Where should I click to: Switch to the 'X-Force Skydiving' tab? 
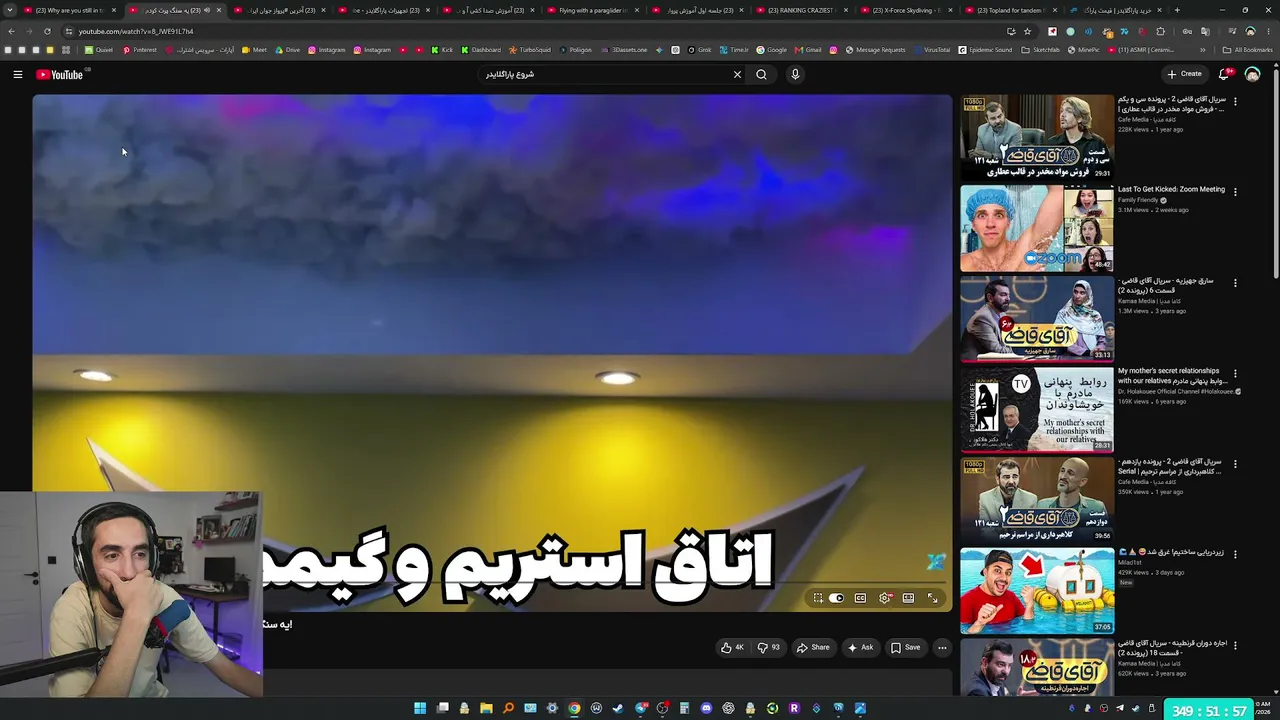(x=906, y=10)
